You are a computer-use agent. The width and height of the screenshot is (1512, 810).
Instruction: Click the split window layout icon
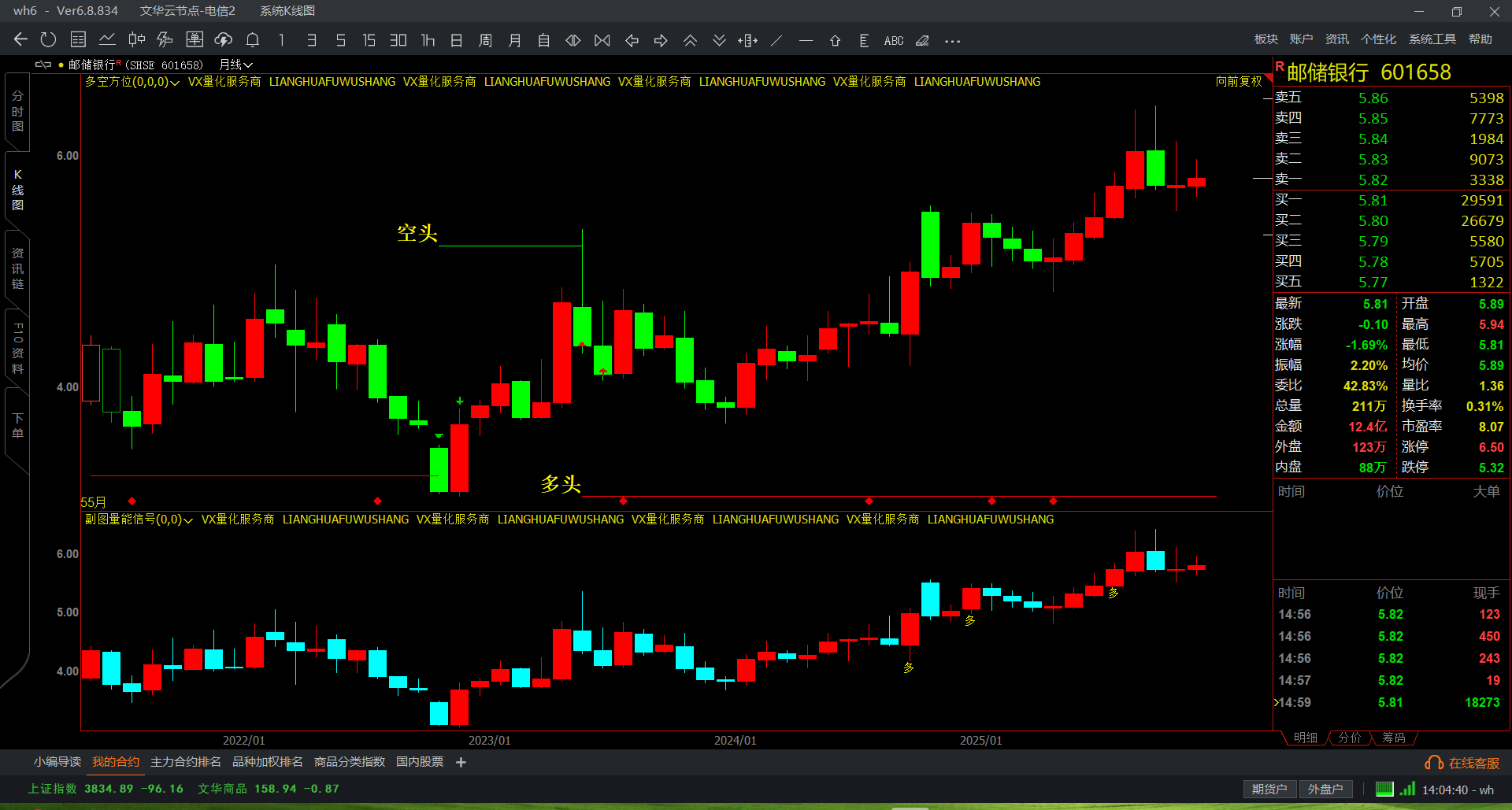(748, 40)
